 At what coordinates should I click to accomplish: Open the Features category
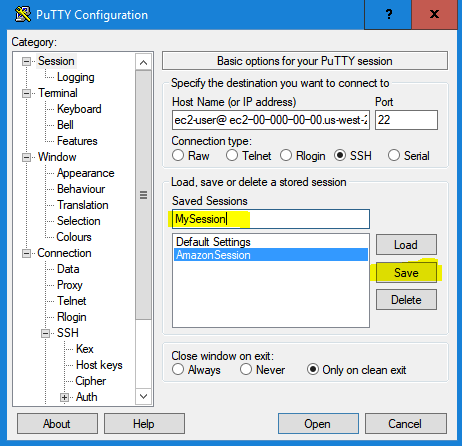[77, 141]
